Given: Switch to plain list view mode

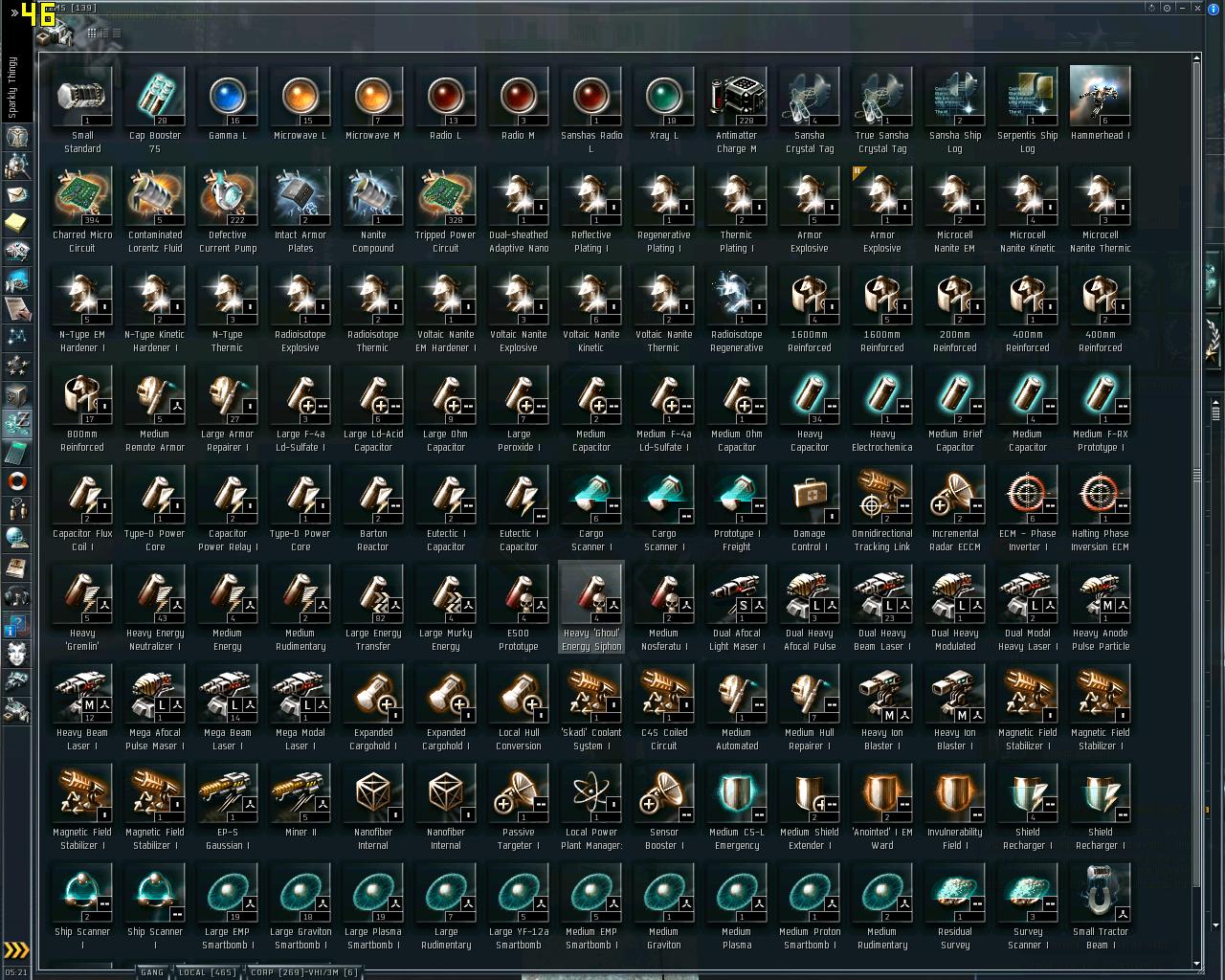Looking at the screenshot, I should (117, 33).
